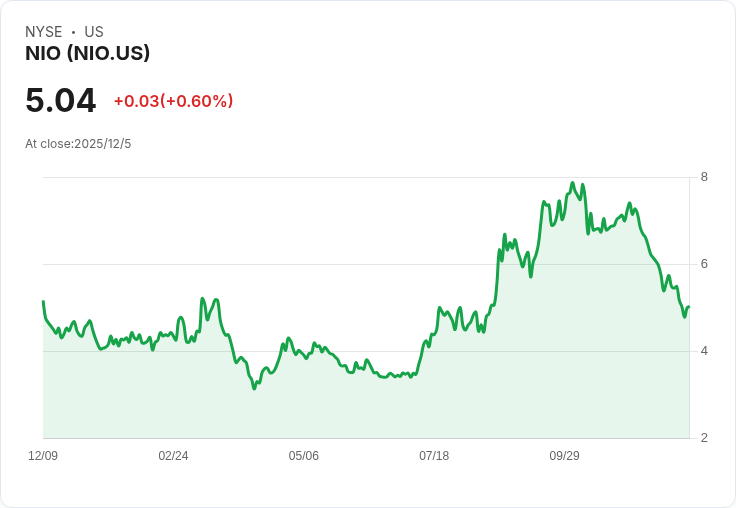The height and width of the screenshot is (508, 736).
Task: Click the leftmost start of the price line
Action: [43, 301]
